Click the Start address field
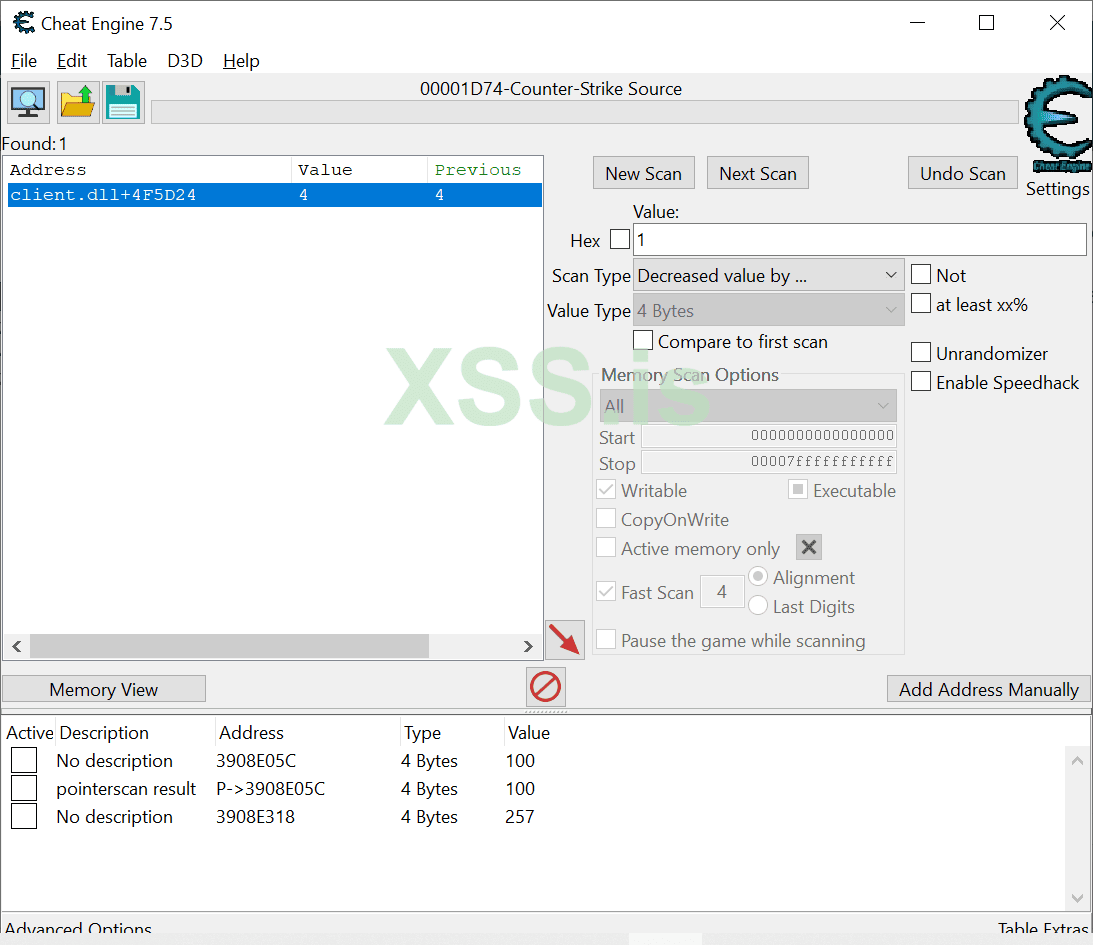 [768, 436]
